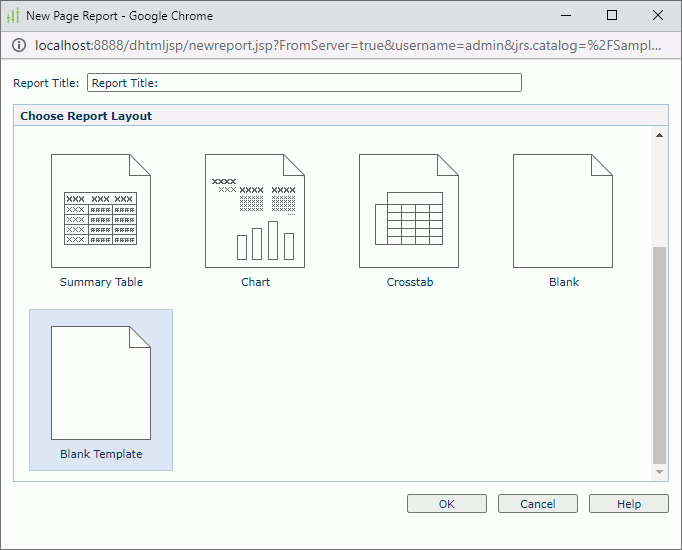Select the Summary Table layout icon
682x550 pixels.
[x=101, y=211]
